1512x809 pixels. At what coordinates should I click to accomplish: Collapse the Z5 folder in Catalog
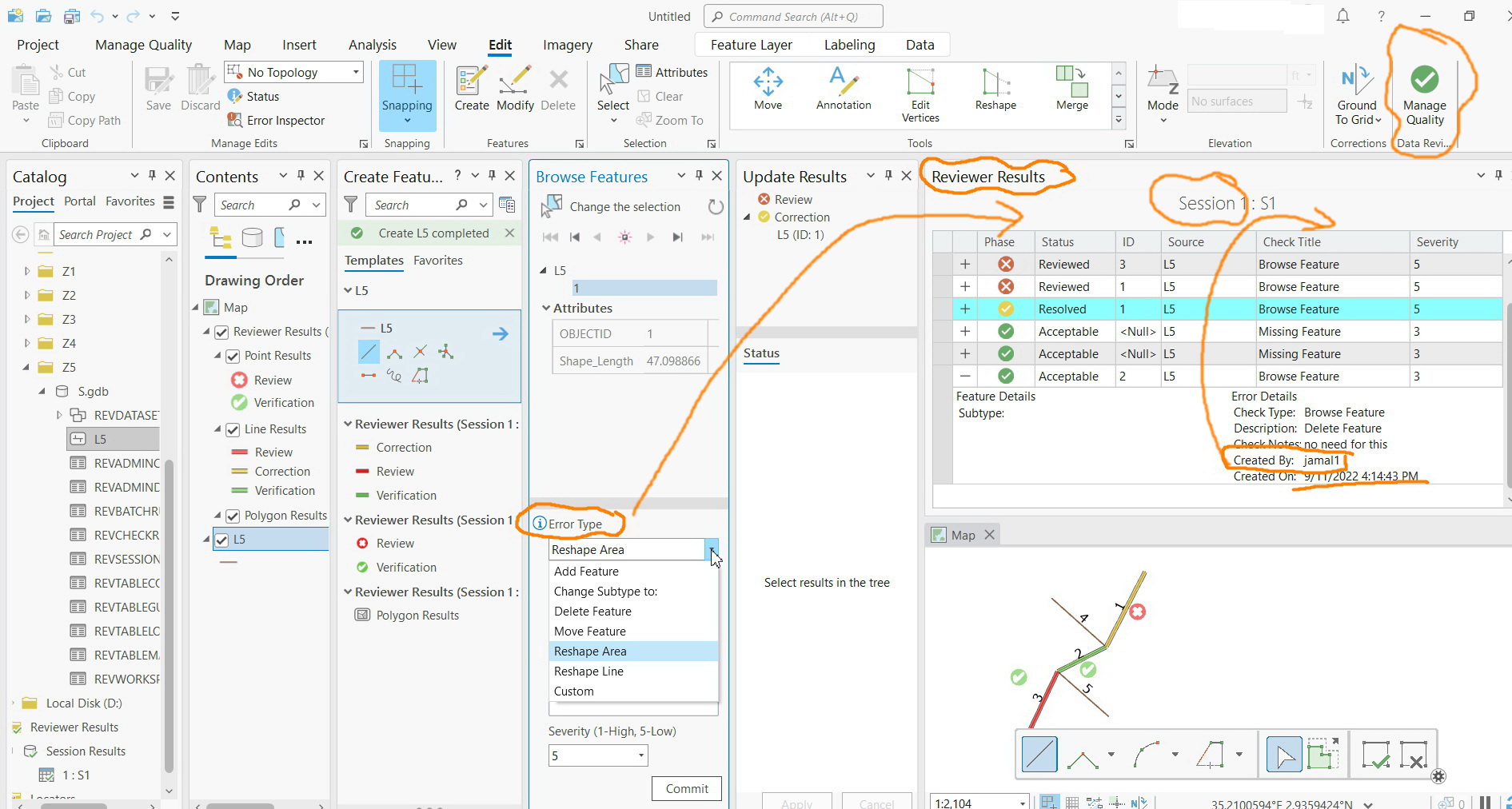coord(26,367)
